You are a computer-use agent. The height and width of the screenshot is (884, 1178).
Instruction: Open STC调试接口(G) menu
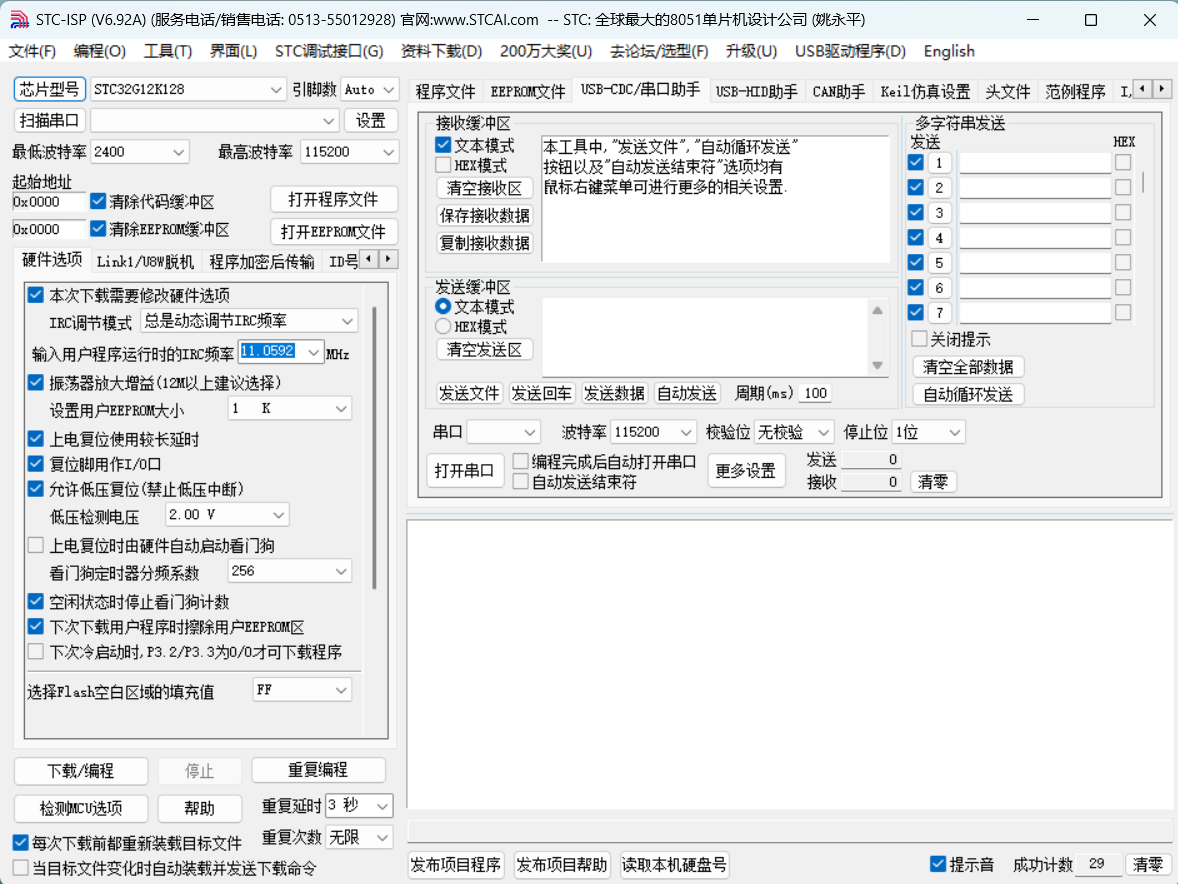tap(328, 51)
